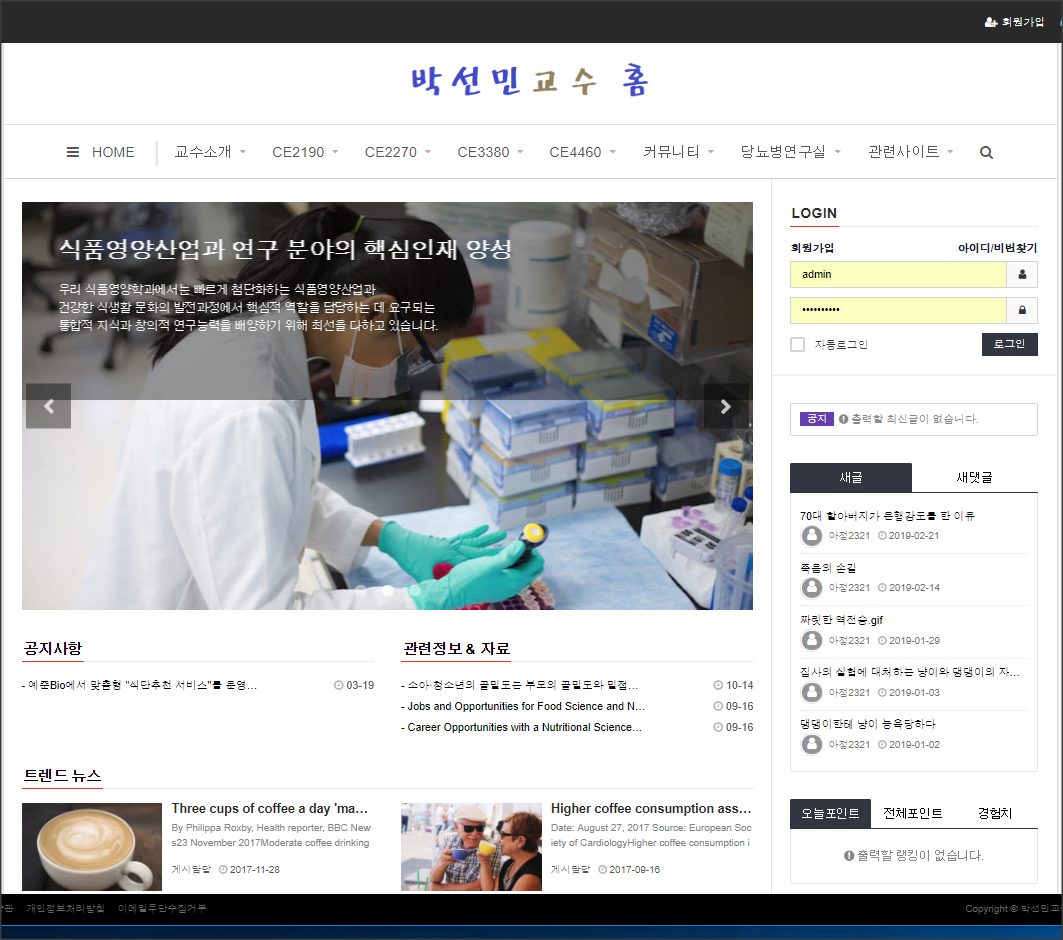
Task: Enable the 자동로그인 checkbox
Action: (797, 345)
